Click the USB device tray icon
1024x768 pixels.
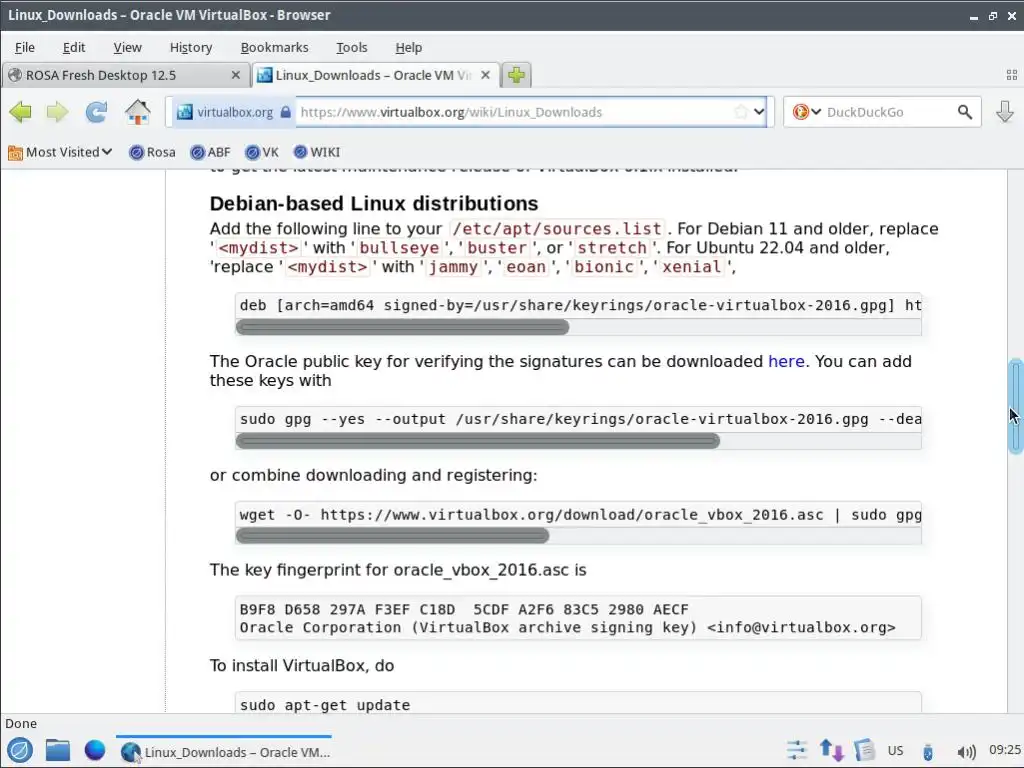pos(927,752)
